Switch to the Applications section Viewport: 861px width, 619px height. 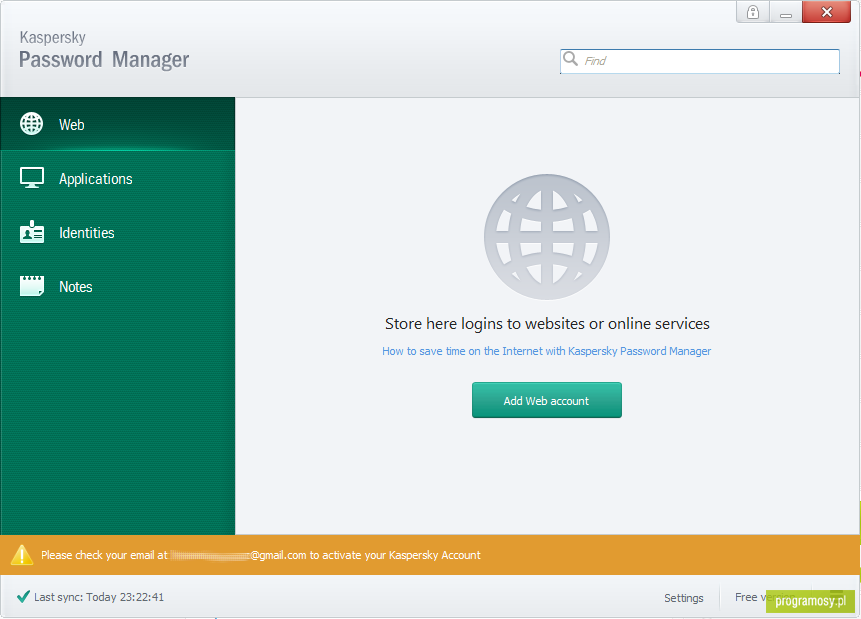click(118, 179)
